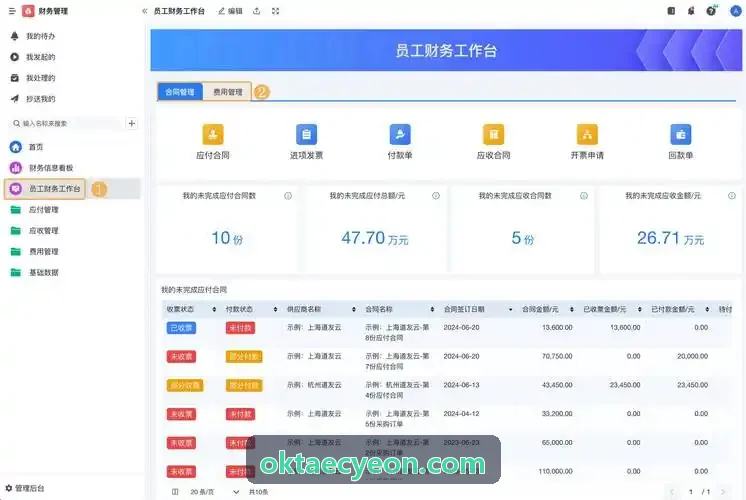Click the 10 份 value
This screenshot has width=746, height=500.
pyautogui.click(x=227, y=238)
